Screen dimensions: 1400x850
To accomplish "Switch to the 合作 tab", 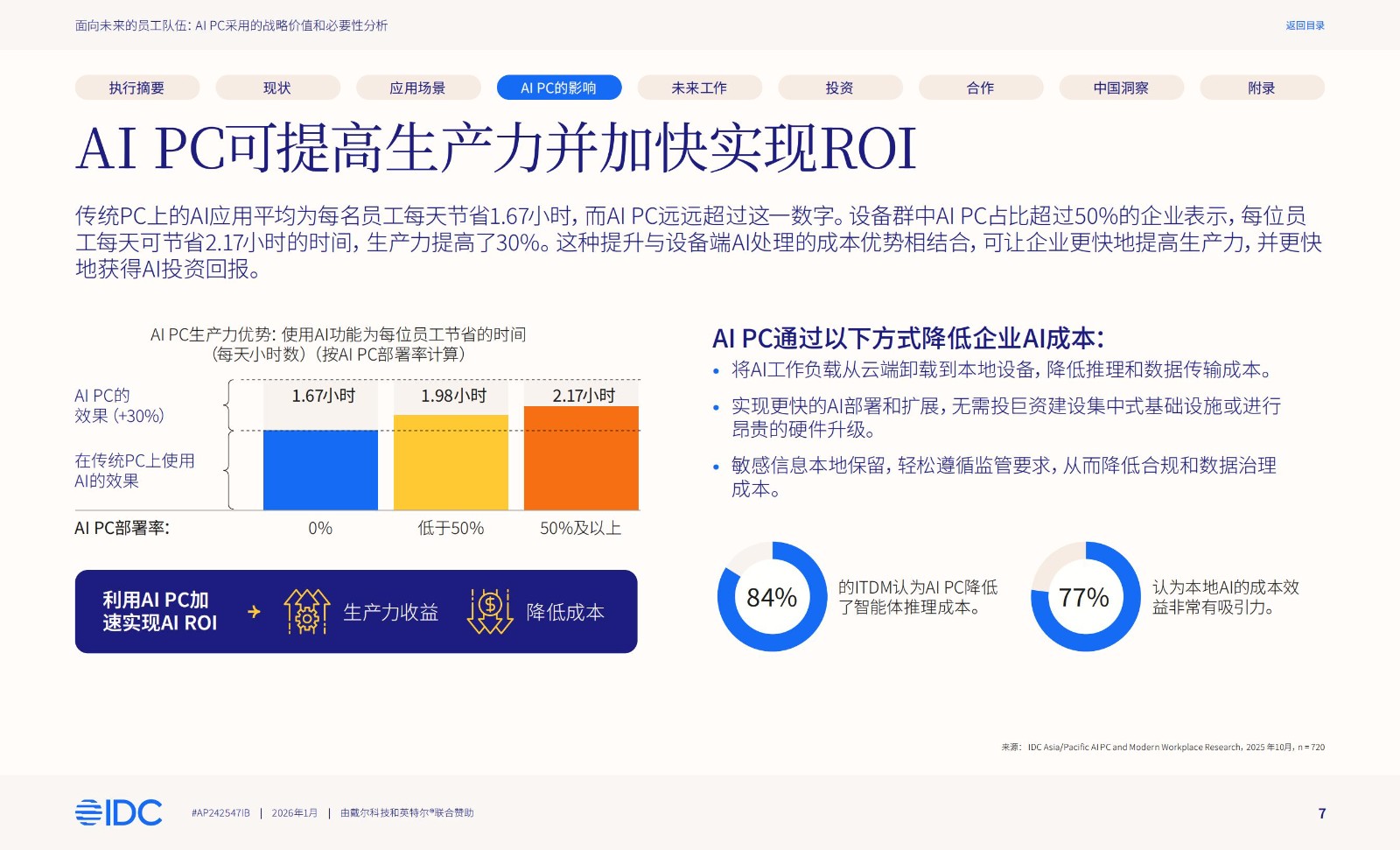I will tap(980, 88).
